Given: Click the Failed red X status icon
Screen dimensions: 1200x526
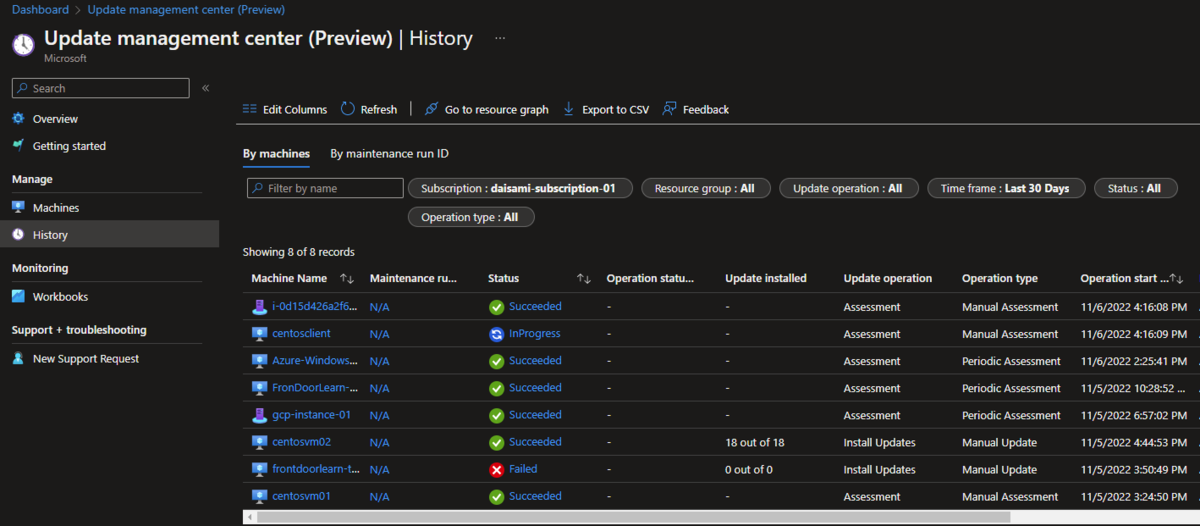Looking at the screenshot, I should point(496,469).
